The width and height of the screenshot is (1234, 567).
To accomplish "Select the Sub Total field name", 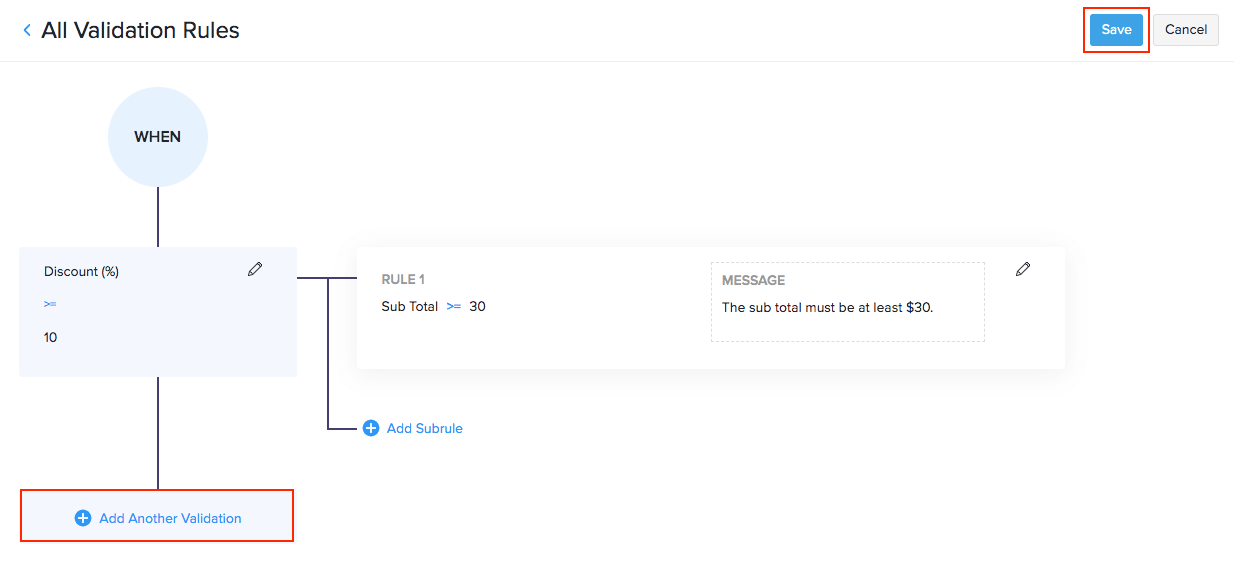I will pos(409,306).
